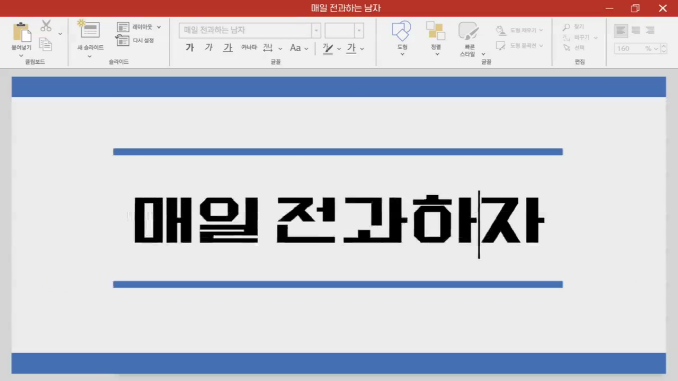Align text right
Viewport: 678px width, 381px height.
650,30
